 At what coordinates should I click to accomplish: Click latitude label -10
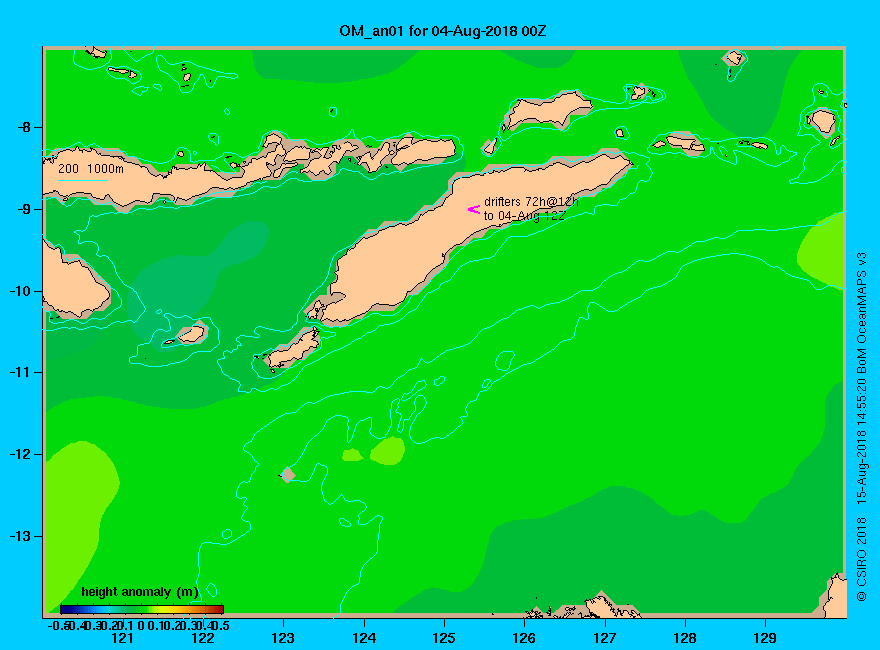click(x=21, y=291)
